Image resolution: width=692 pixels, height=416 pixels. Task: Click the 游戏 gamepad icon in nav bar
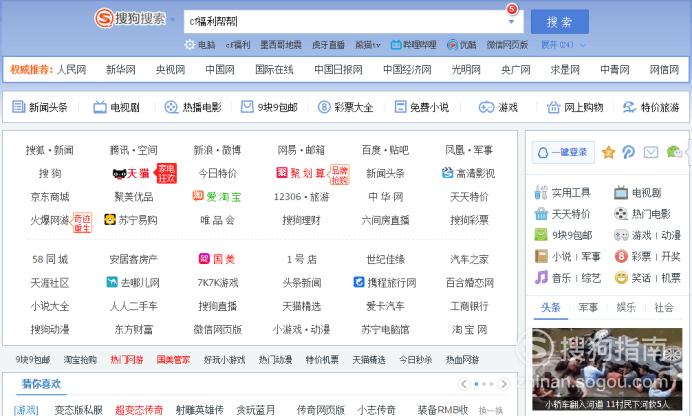[486, 107]
